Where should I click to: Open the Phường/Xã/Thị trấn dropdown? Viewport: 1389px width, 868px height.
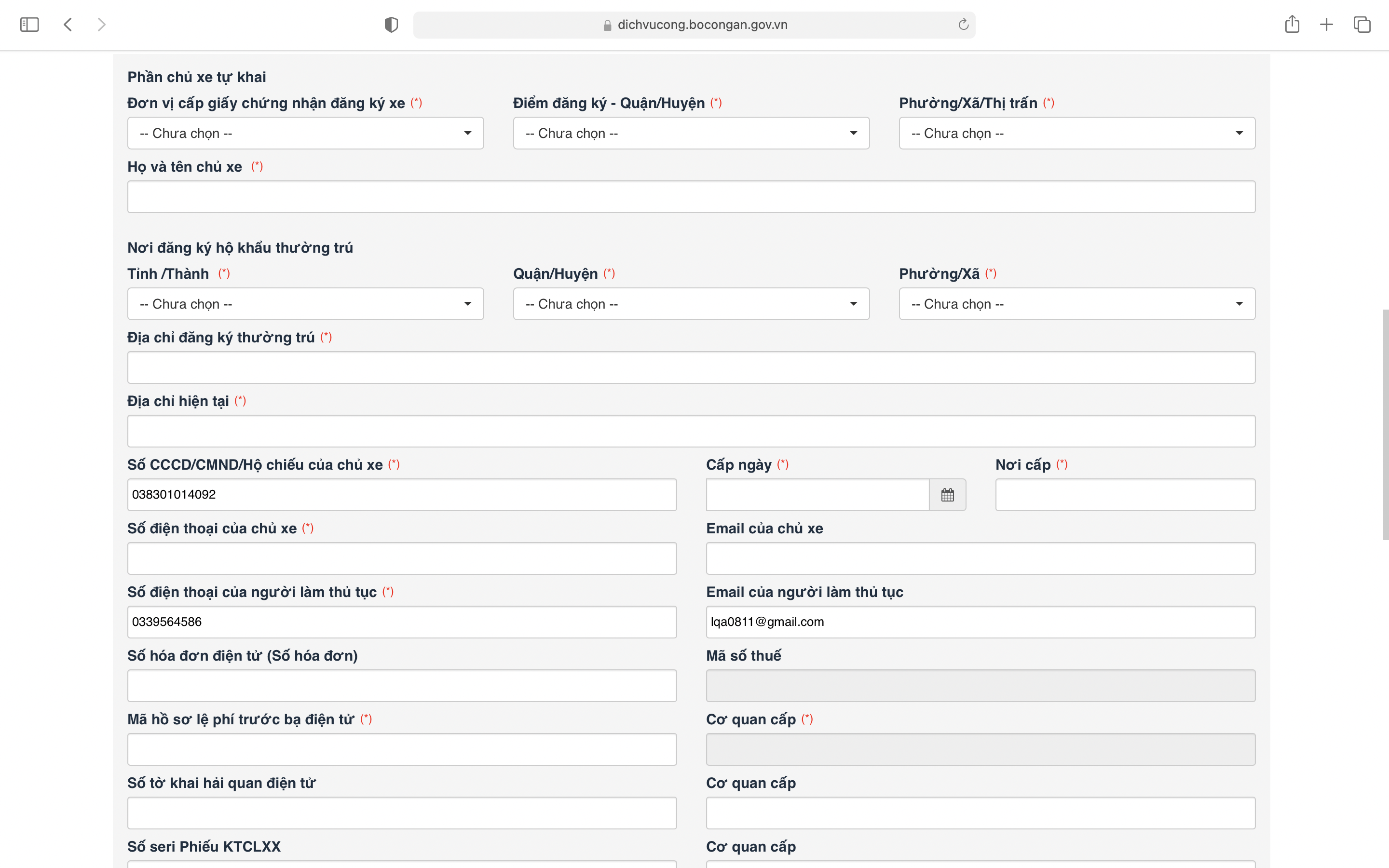[1077, 133]
